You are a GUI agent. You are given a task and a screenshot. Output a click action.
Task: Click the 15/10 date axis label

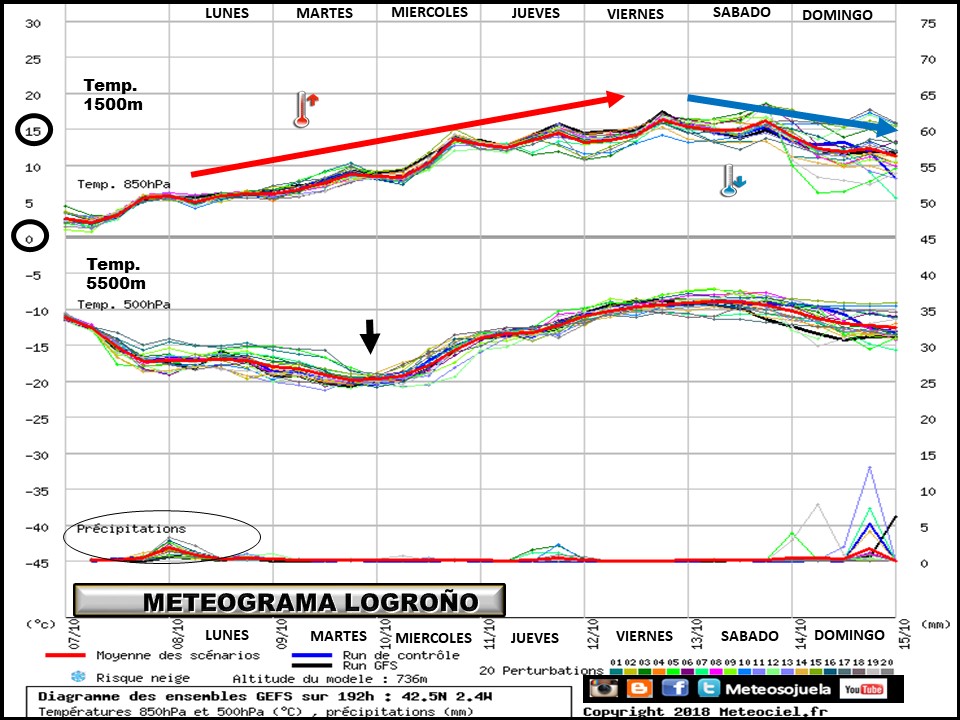906,633
